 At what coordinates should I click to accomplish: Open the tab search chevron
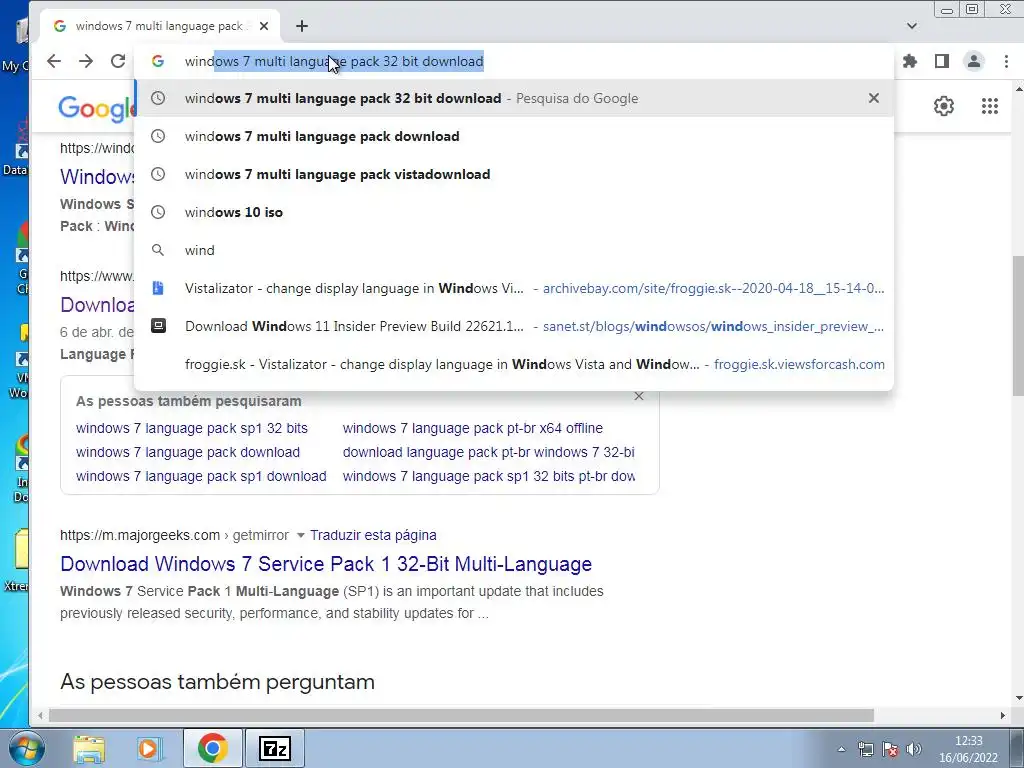912,26
